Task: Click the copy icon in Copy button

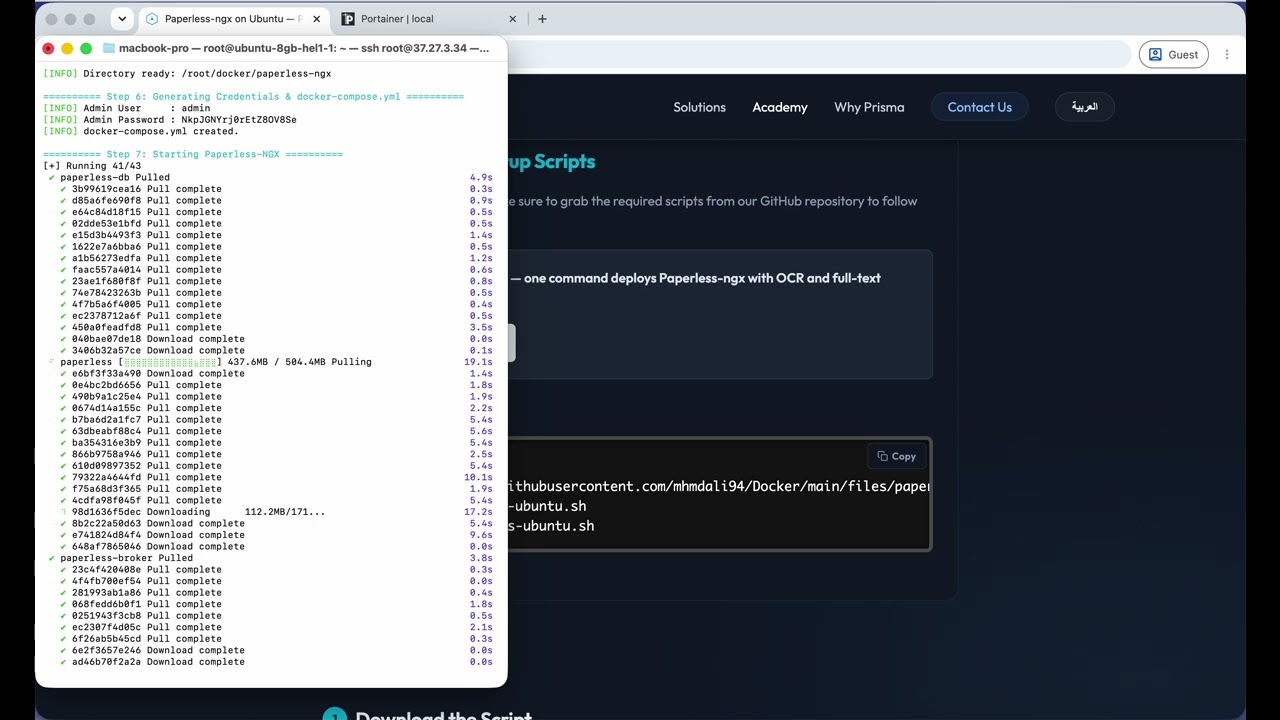Action: click(x=882, y=456)
